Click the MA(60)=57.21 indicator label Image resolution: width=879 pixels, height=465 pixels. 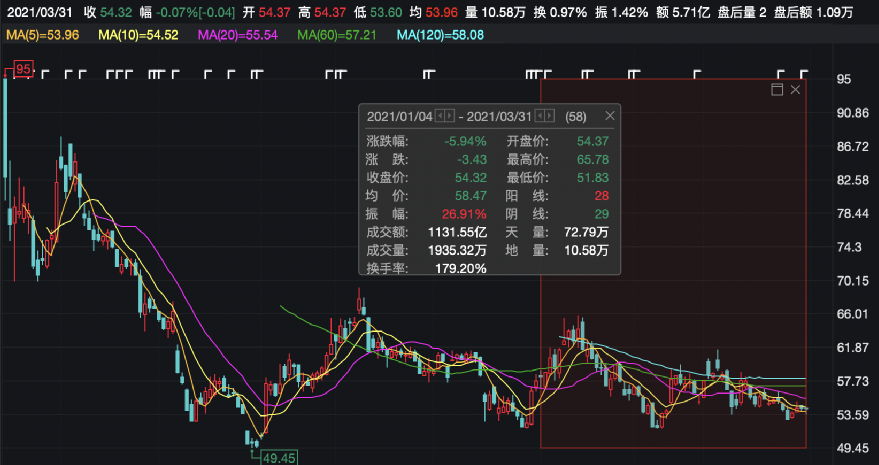(337, 35)
